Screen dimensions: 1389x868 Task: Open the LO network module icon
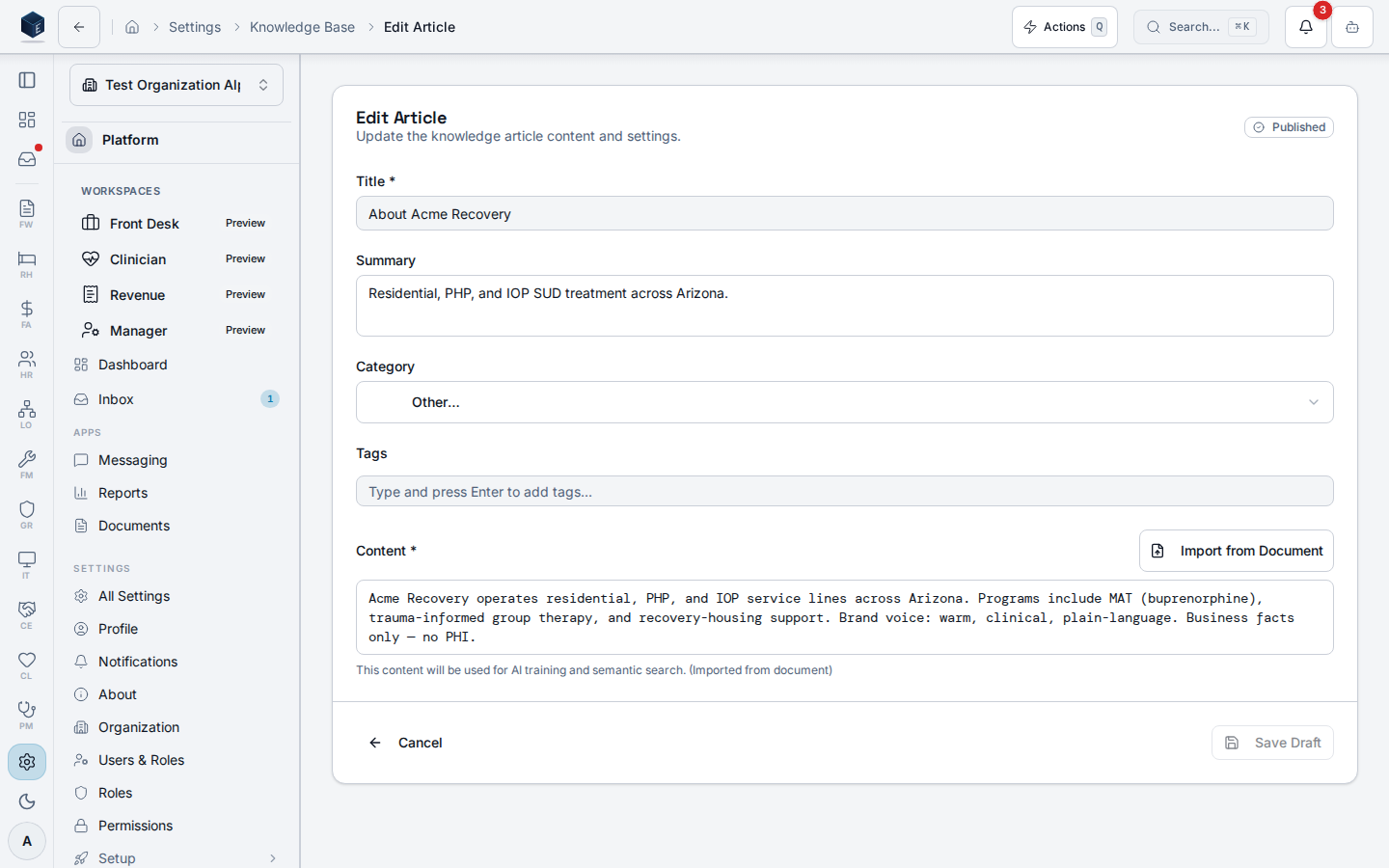(x=27, y=414)
